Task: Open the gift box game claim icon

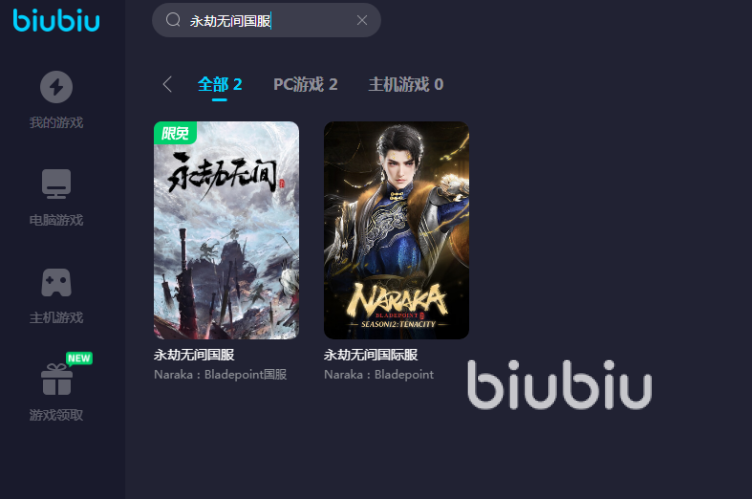Action: click(57, 379)
